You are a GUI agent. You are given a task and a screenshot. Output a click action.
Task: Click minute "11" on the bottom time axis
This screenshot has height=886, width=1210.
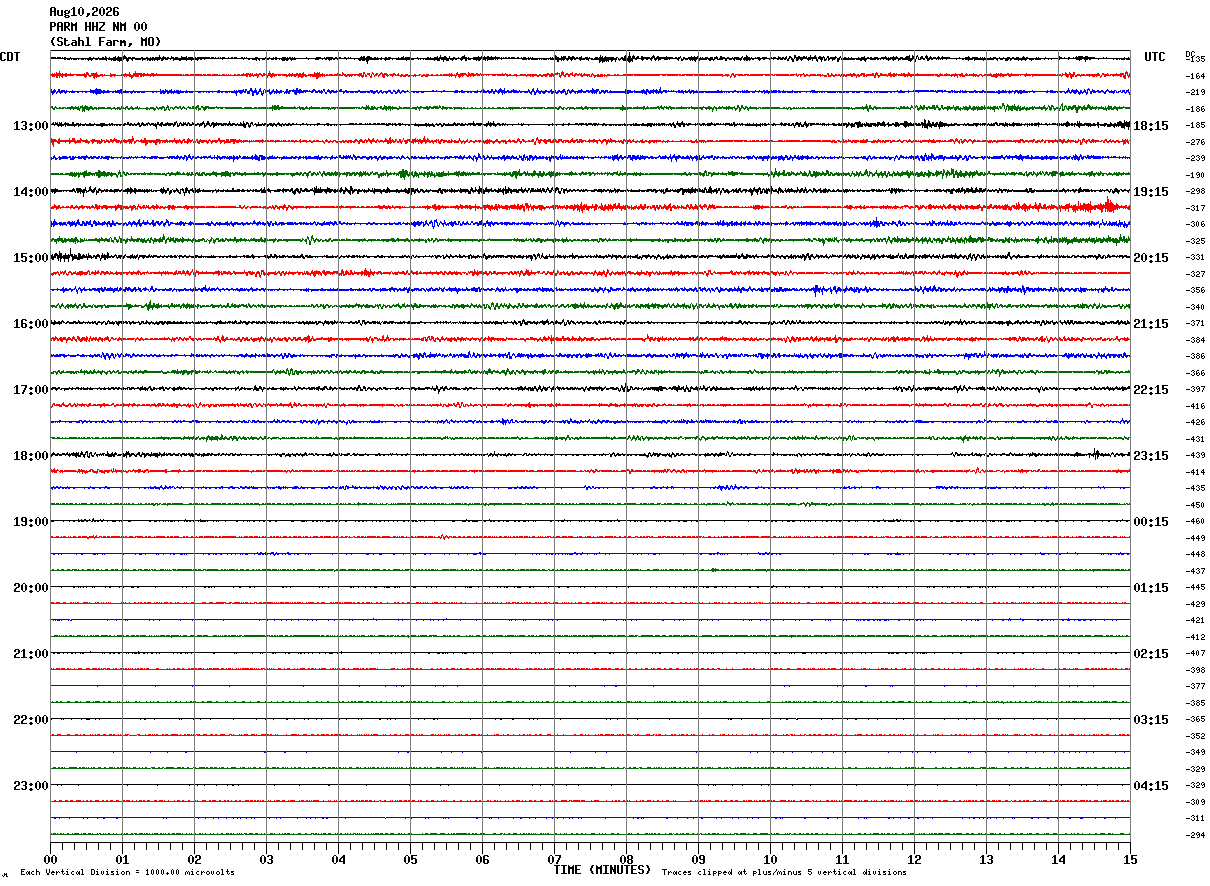842,860
